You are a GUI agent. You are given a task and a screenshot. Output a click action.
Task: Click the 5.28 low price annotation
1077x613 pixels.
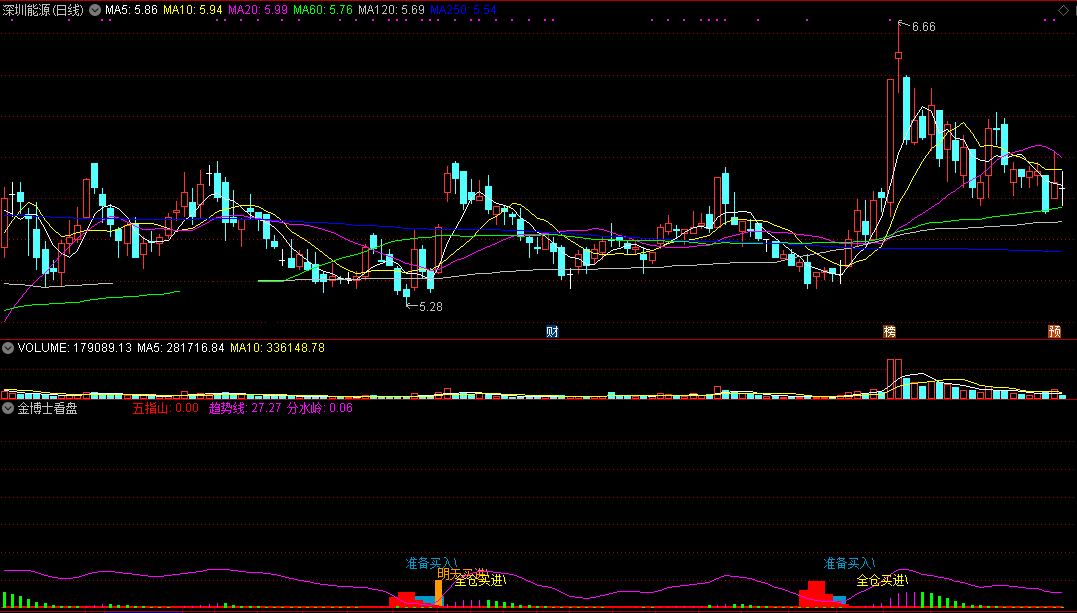coord(431,307)
